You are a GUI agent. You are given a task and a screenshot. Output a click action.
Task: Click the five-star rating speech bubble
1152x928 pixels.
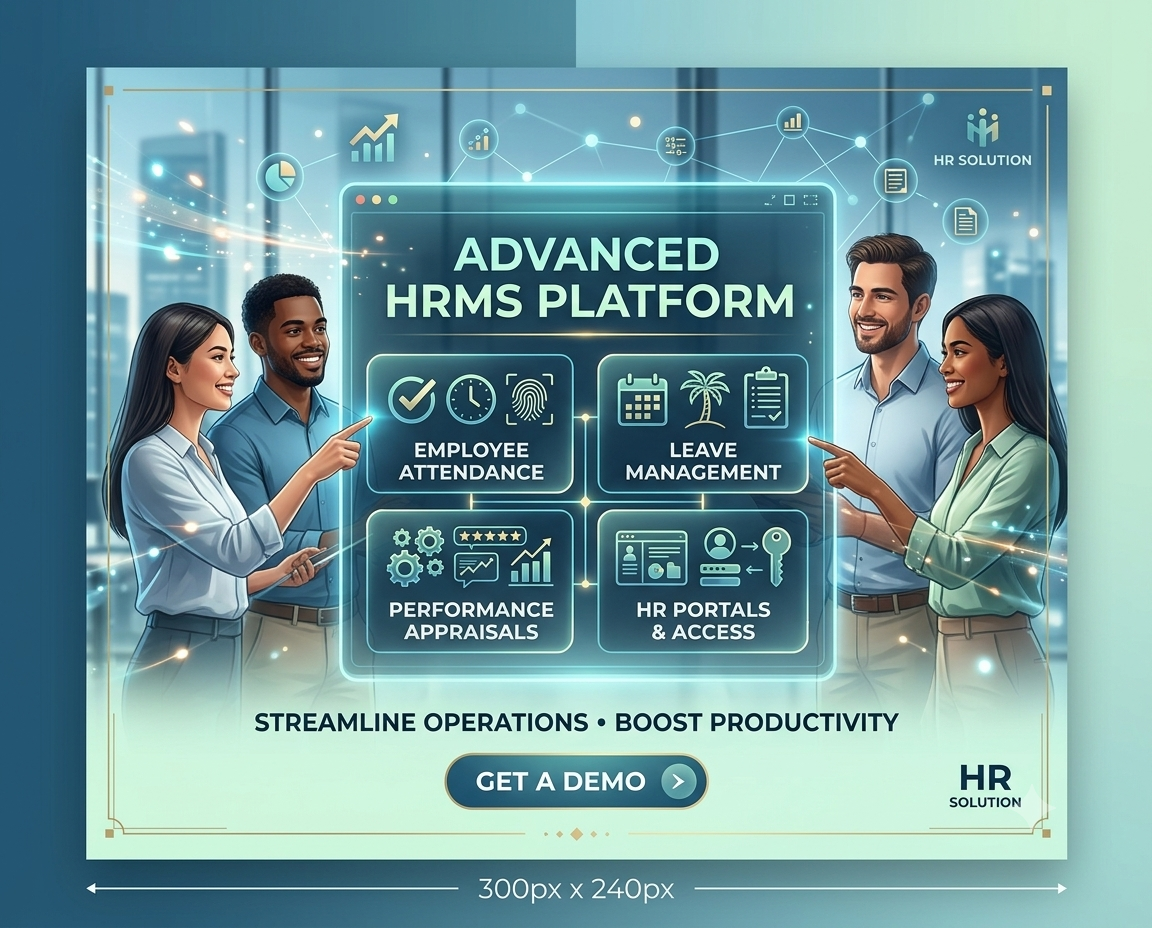click(490, 537)
